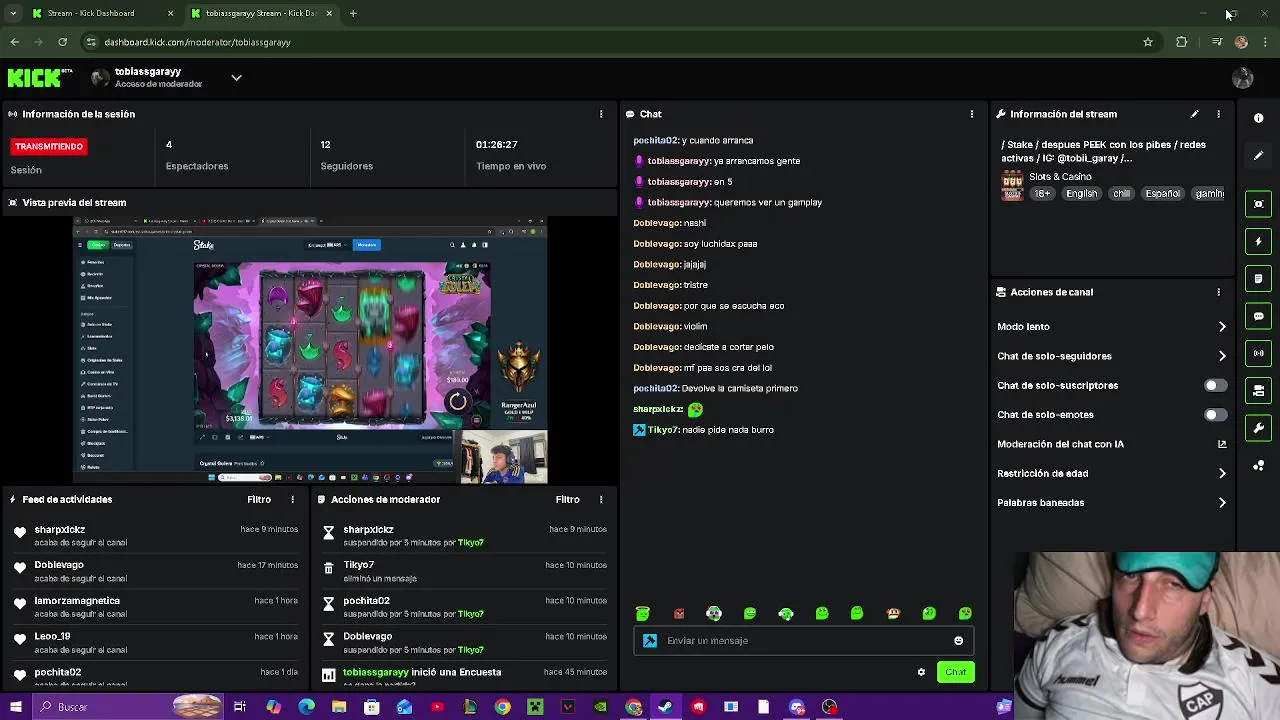Screen dimensions: 1280x720
Task: Open the Feed de actividades options menu
Action: [x=293, y=499]
